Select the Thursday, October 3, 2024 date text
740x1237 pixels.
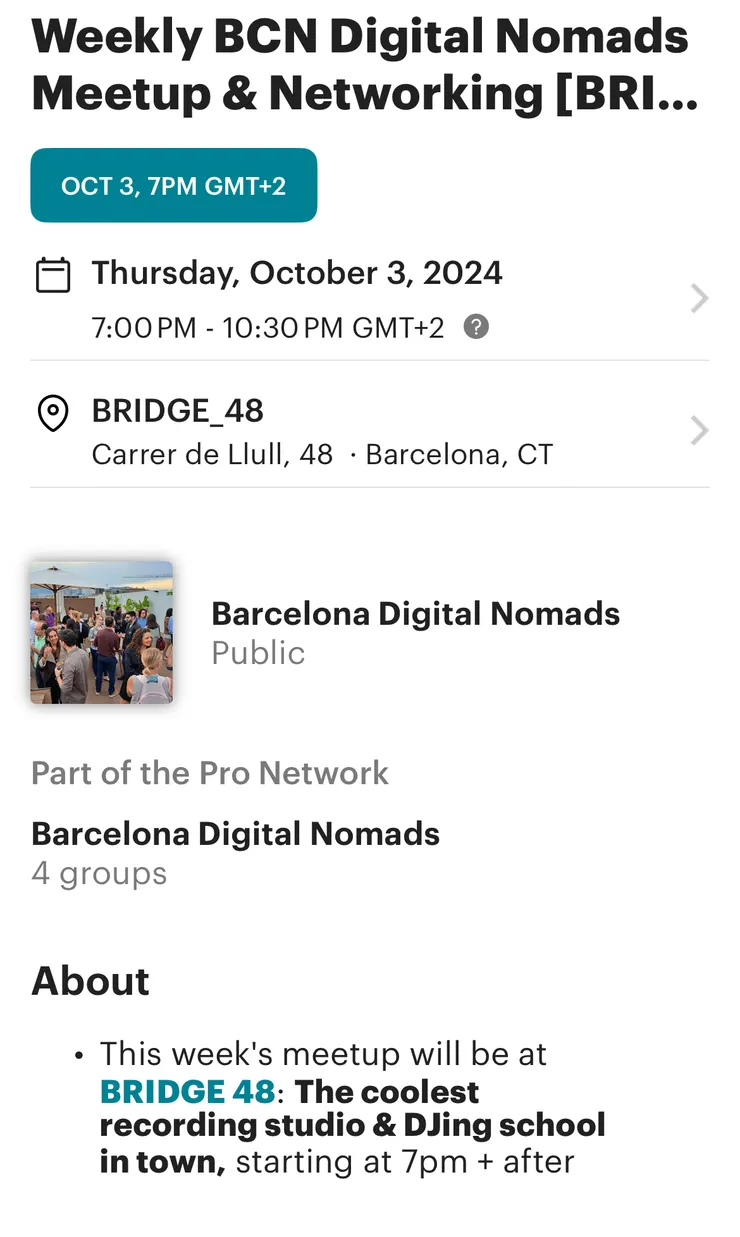[297, 273]
